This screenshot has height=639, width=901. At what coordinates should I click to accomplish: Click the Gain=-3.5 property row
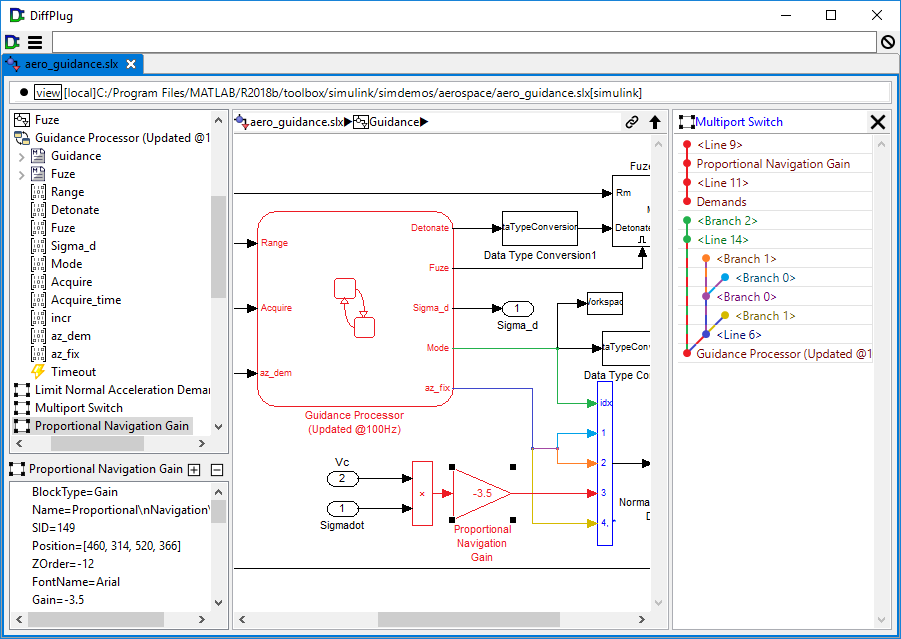point(58,600)
